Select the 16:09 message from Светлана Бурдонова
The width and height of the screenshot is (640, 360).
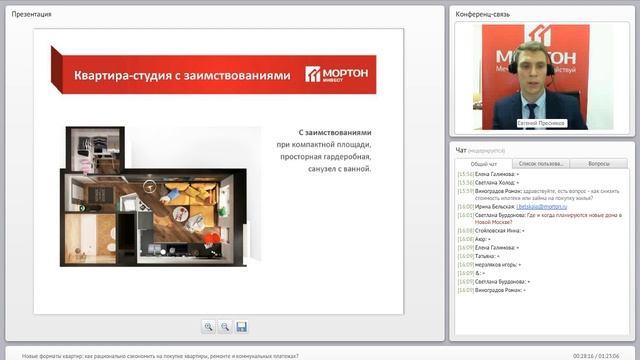point(494,282)
